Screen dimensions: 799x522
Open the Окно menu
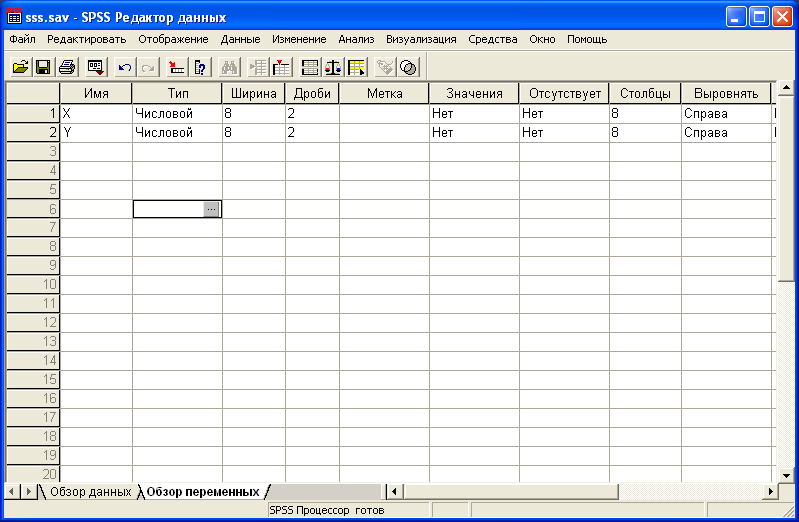pos(542,39)
